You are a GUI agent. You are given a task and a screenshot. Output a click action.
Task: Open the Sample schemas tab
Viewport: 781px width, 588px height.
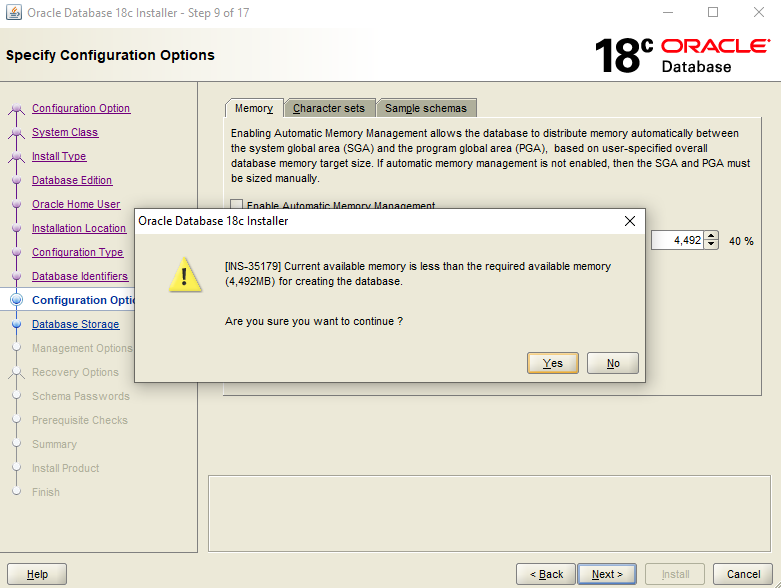(x=426, y=108)
